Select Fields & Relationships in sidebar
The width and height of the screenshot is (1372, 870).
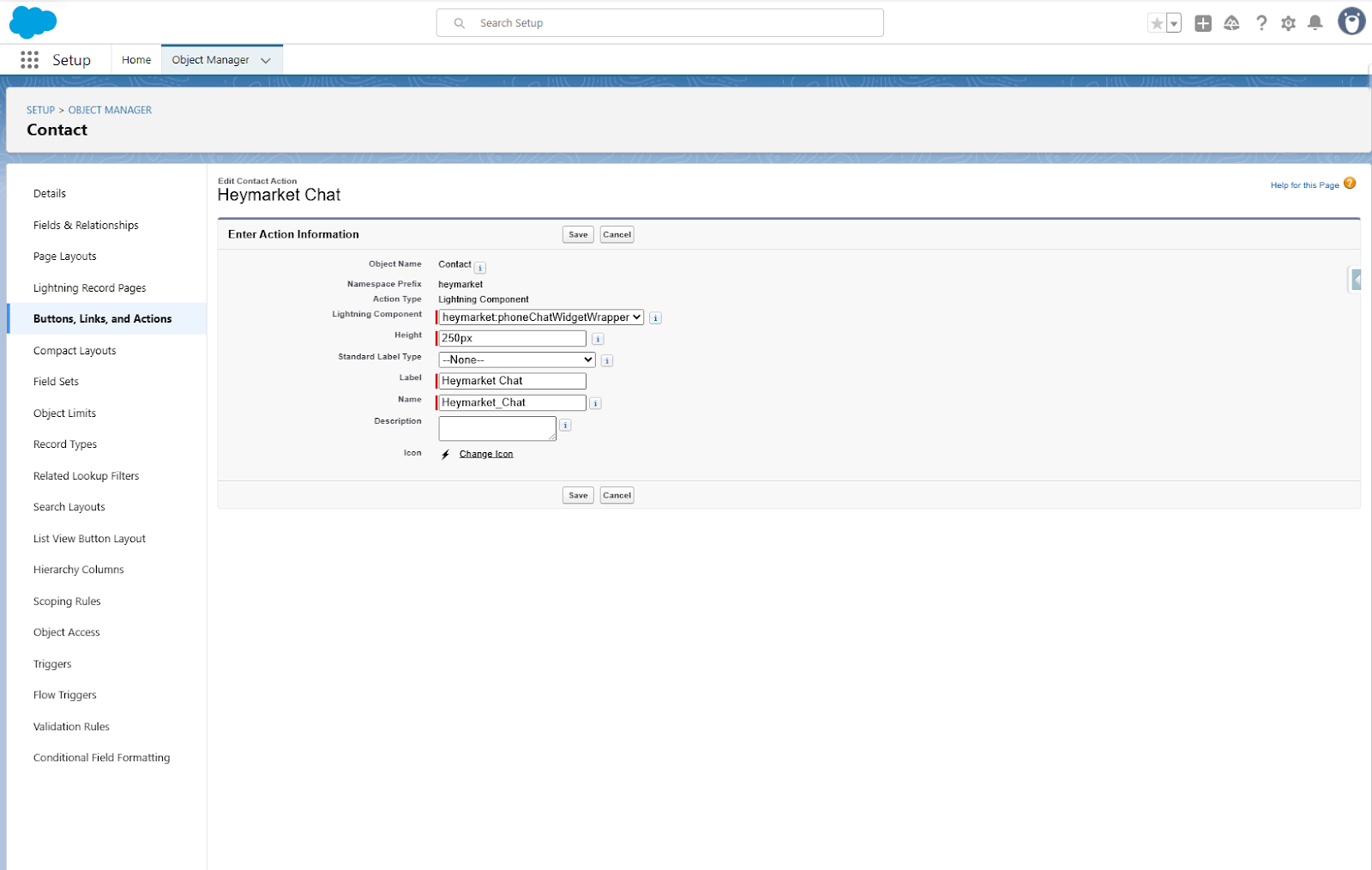[86, 226]
